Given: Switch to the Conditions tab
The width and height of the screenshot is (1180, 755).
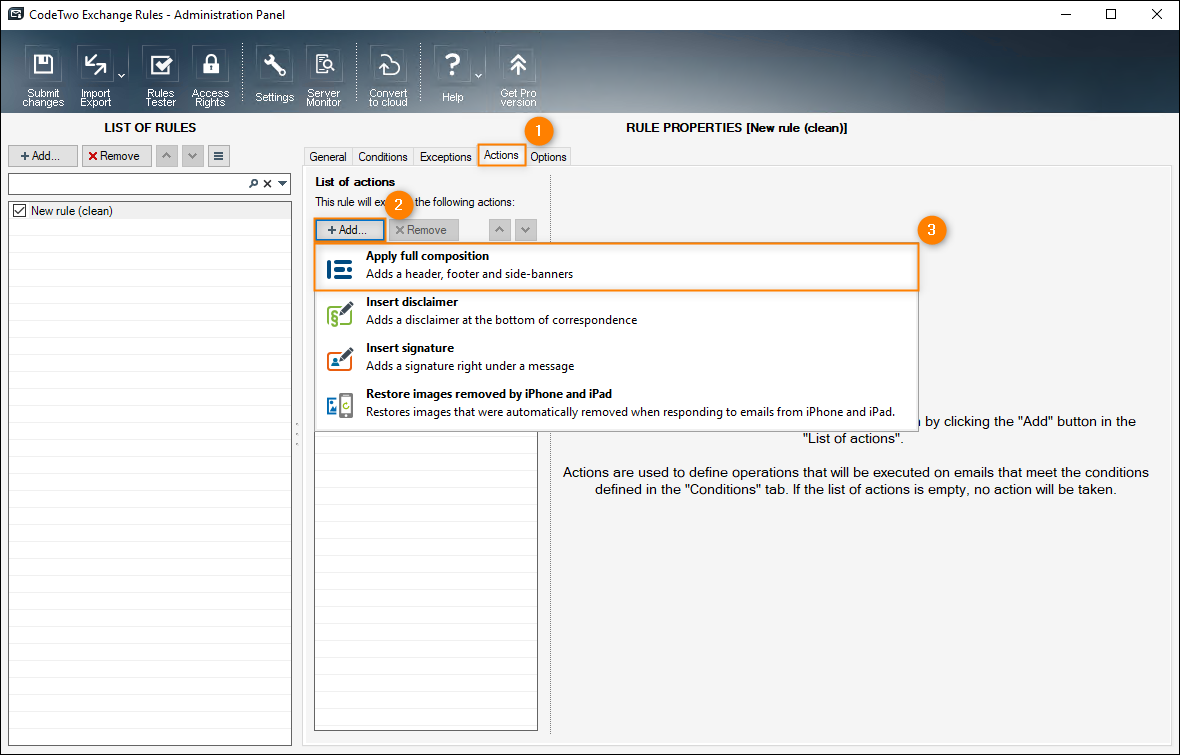Looking at the screenshot, I should click(382, 157).
